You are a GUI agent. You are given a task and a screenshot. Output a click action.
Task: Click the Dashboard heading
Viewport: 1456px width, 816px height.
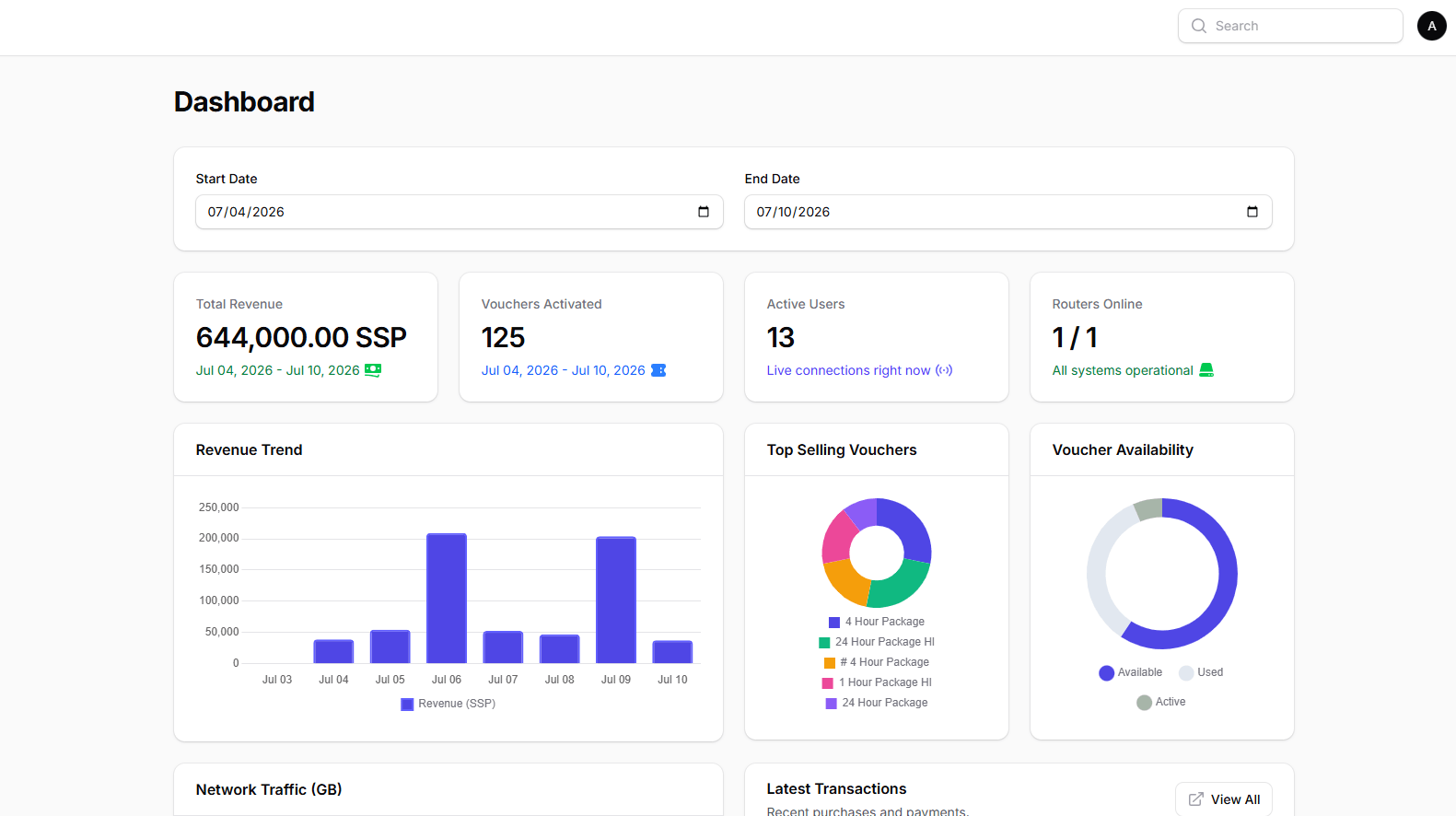244,102
